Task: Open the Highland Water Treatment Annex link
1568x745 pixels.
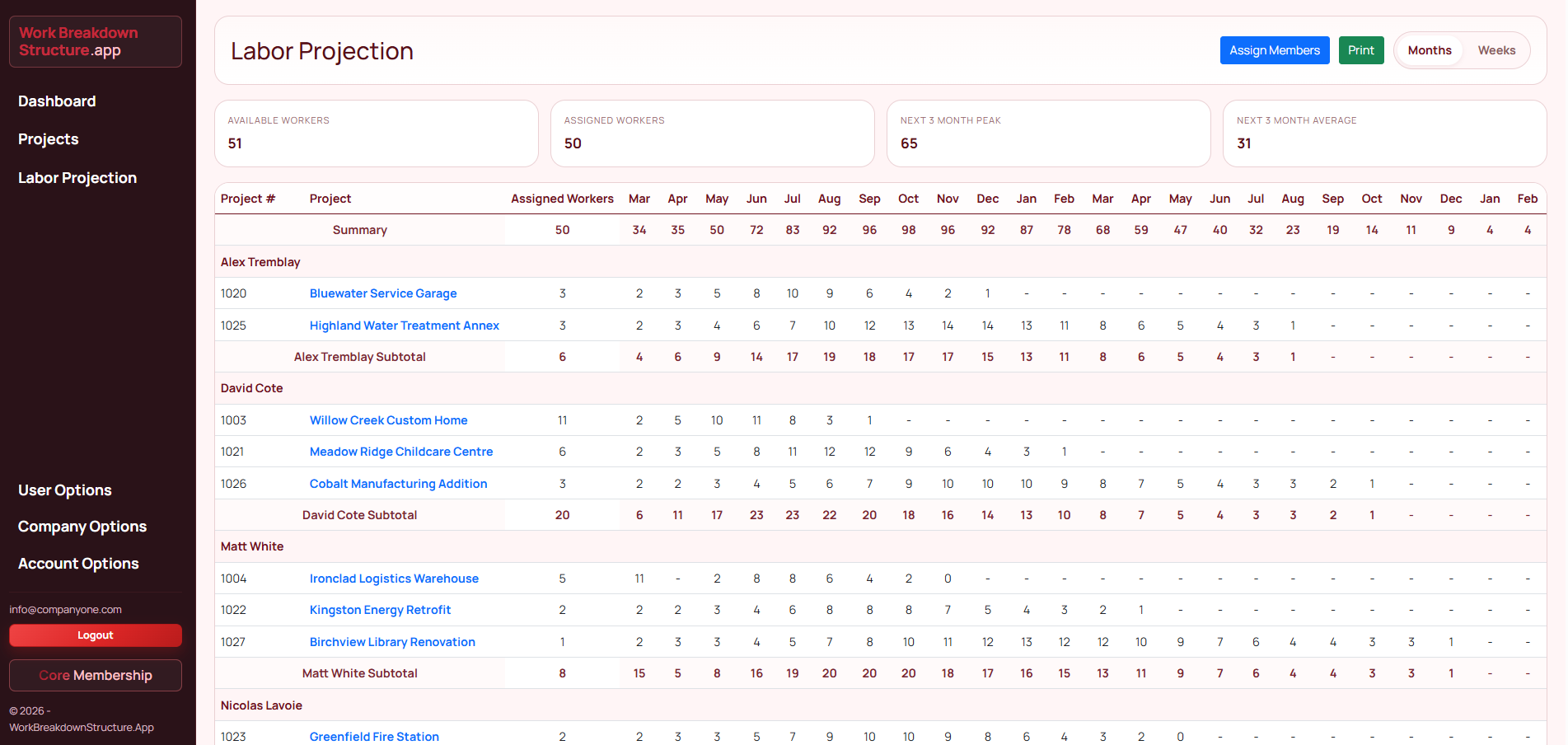Action: 404,326
